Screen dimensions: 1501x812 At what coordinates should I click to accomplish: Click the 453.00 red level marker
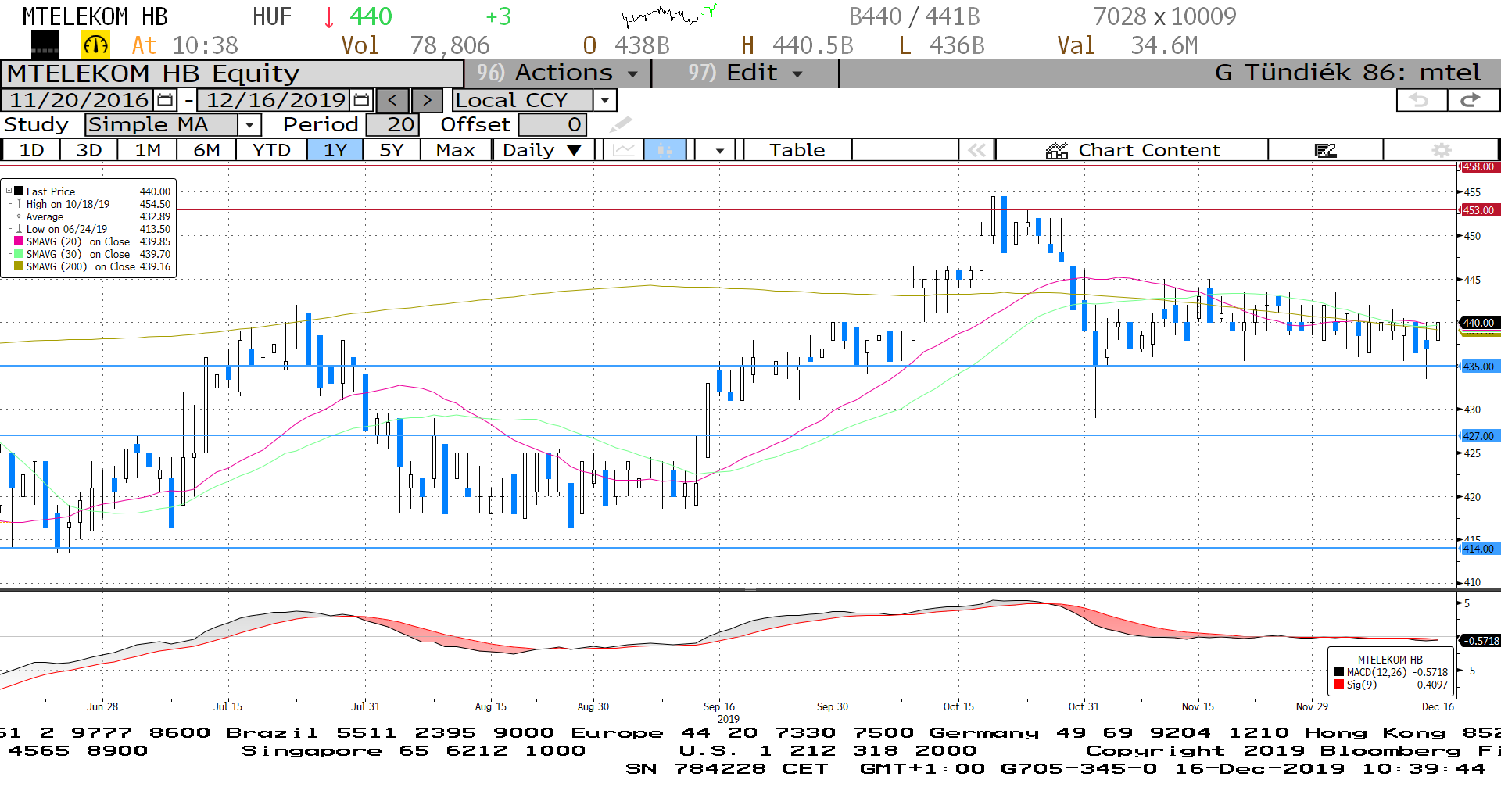(1478, 209)
